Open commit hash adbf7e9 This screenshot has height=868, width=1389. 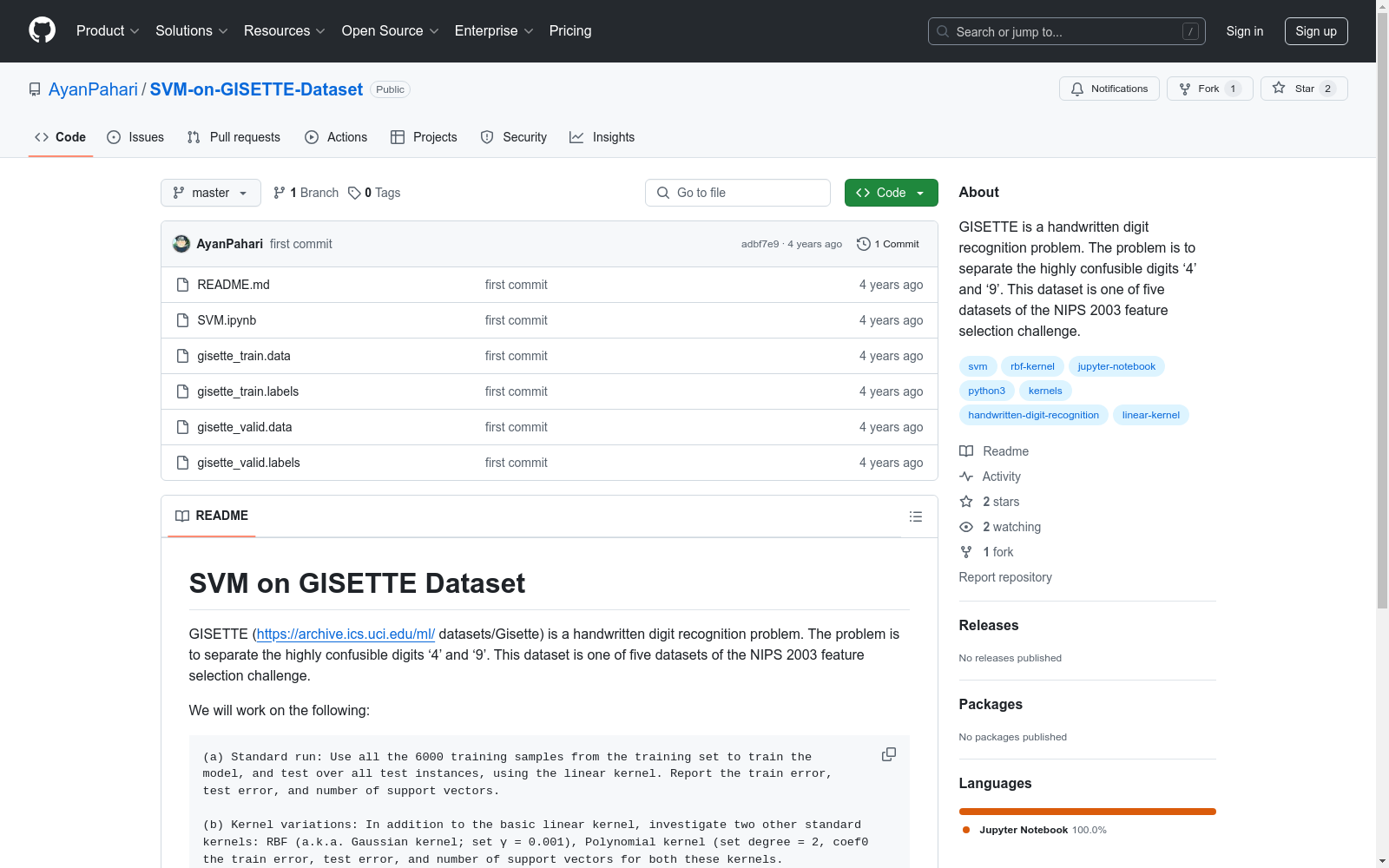pos(760,244)
